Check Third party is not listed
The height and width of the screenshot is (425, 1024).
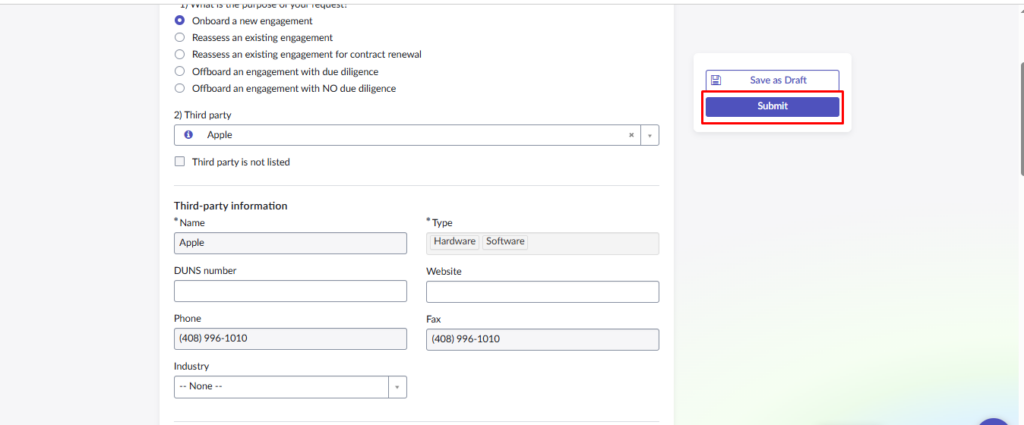pos(180,162)
